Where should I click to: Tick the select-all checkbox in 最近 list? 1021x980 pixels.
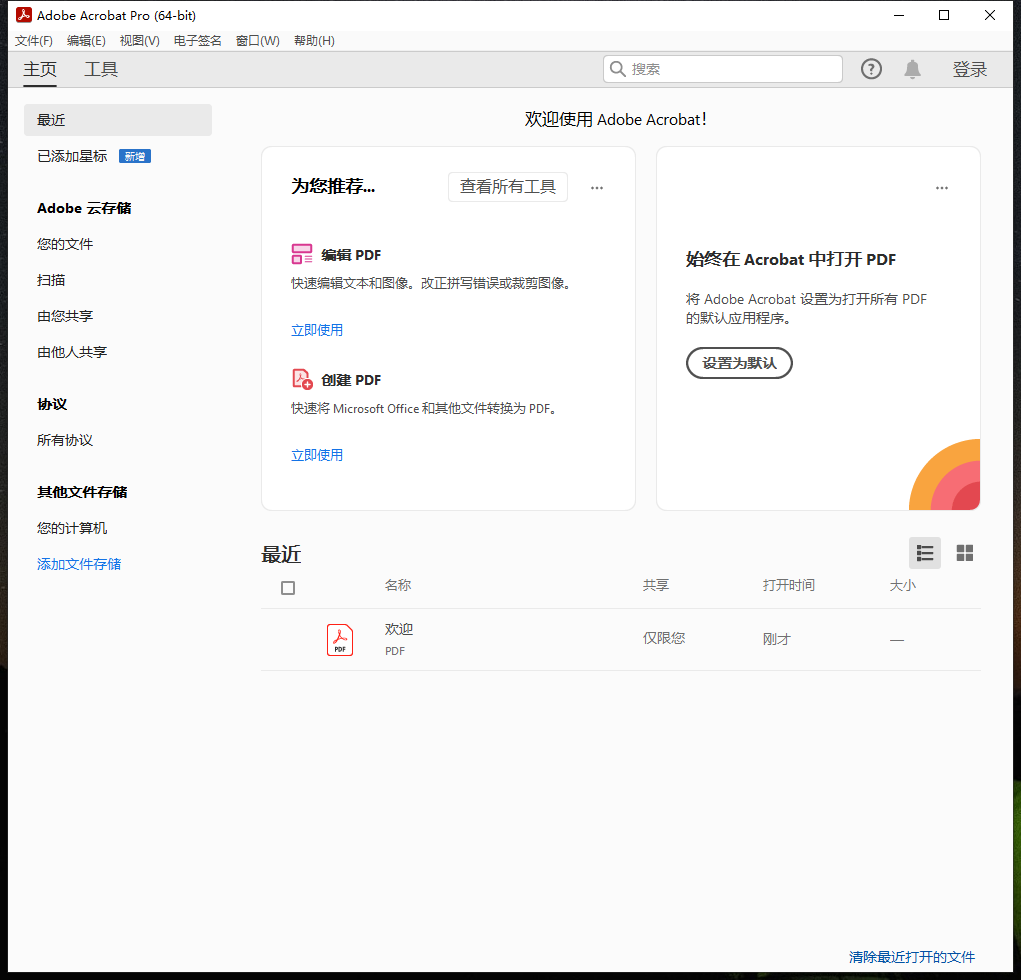coord(288,588)
